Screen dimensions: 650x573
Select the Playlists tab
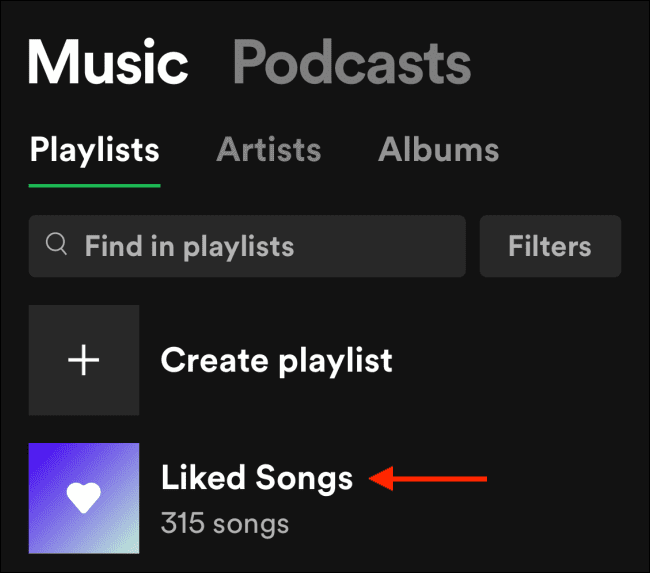(x=94, y=150)
